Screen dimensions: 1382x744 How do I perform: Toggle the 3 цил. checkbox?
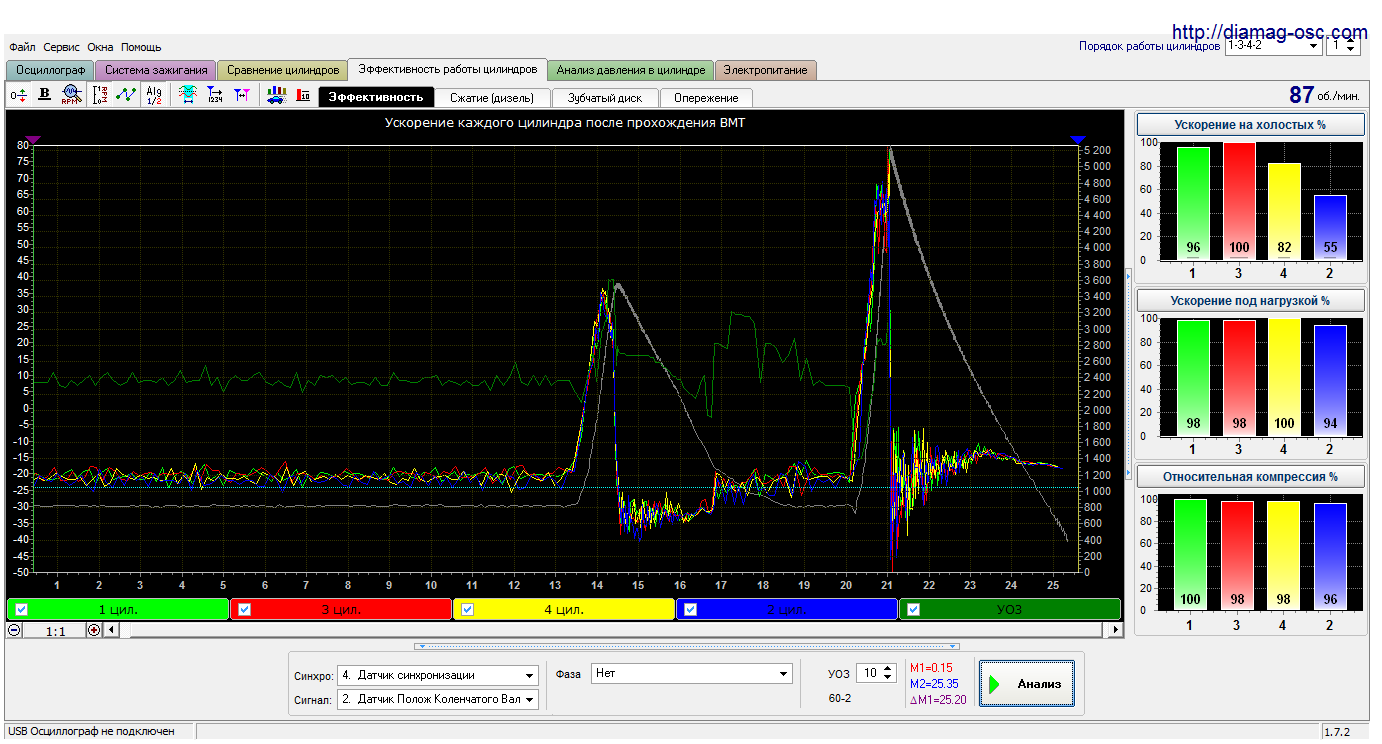point(245,609)
